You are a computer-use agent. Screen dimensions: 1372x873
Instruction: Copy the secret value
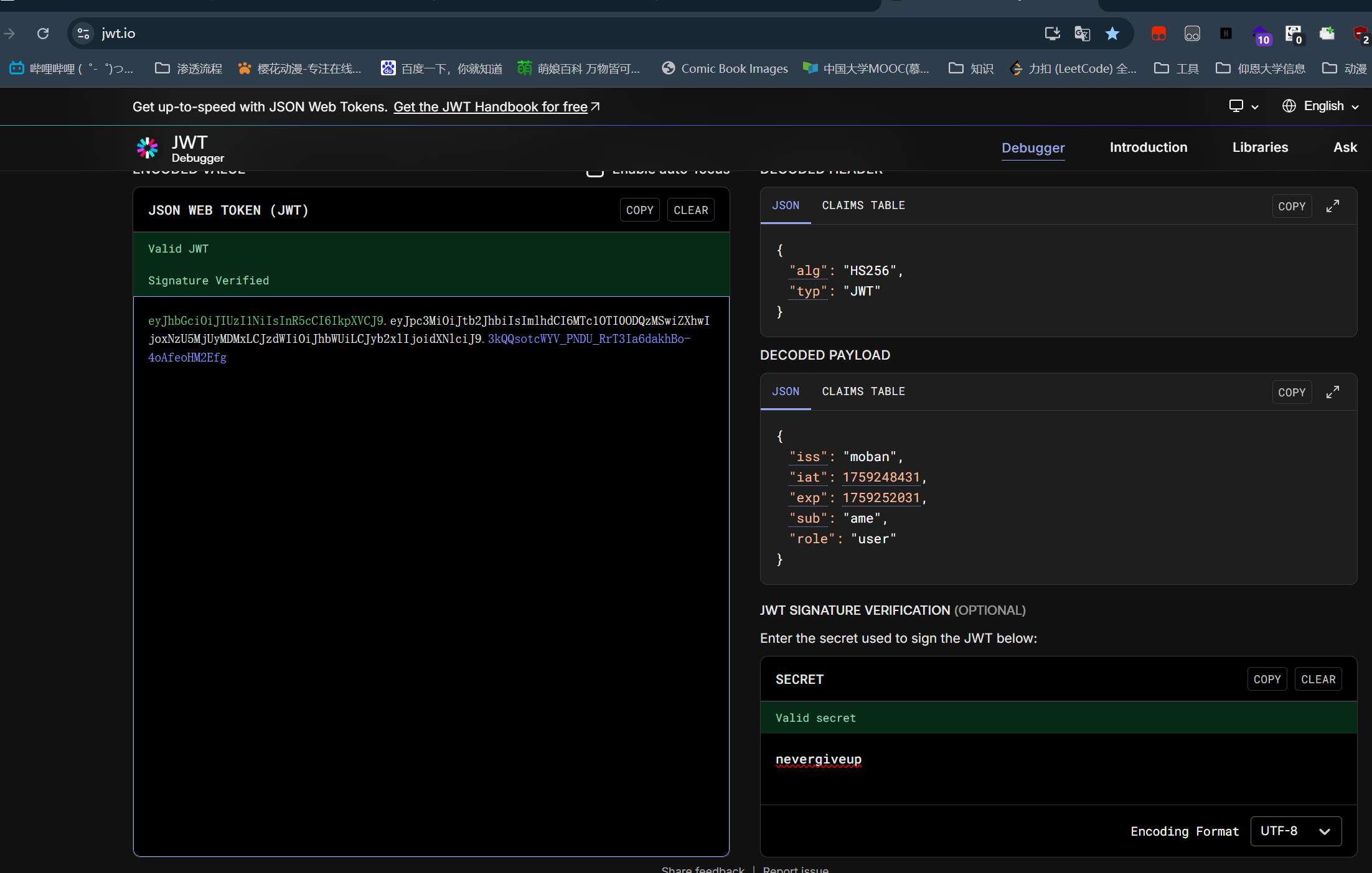tap(1267, 679)
